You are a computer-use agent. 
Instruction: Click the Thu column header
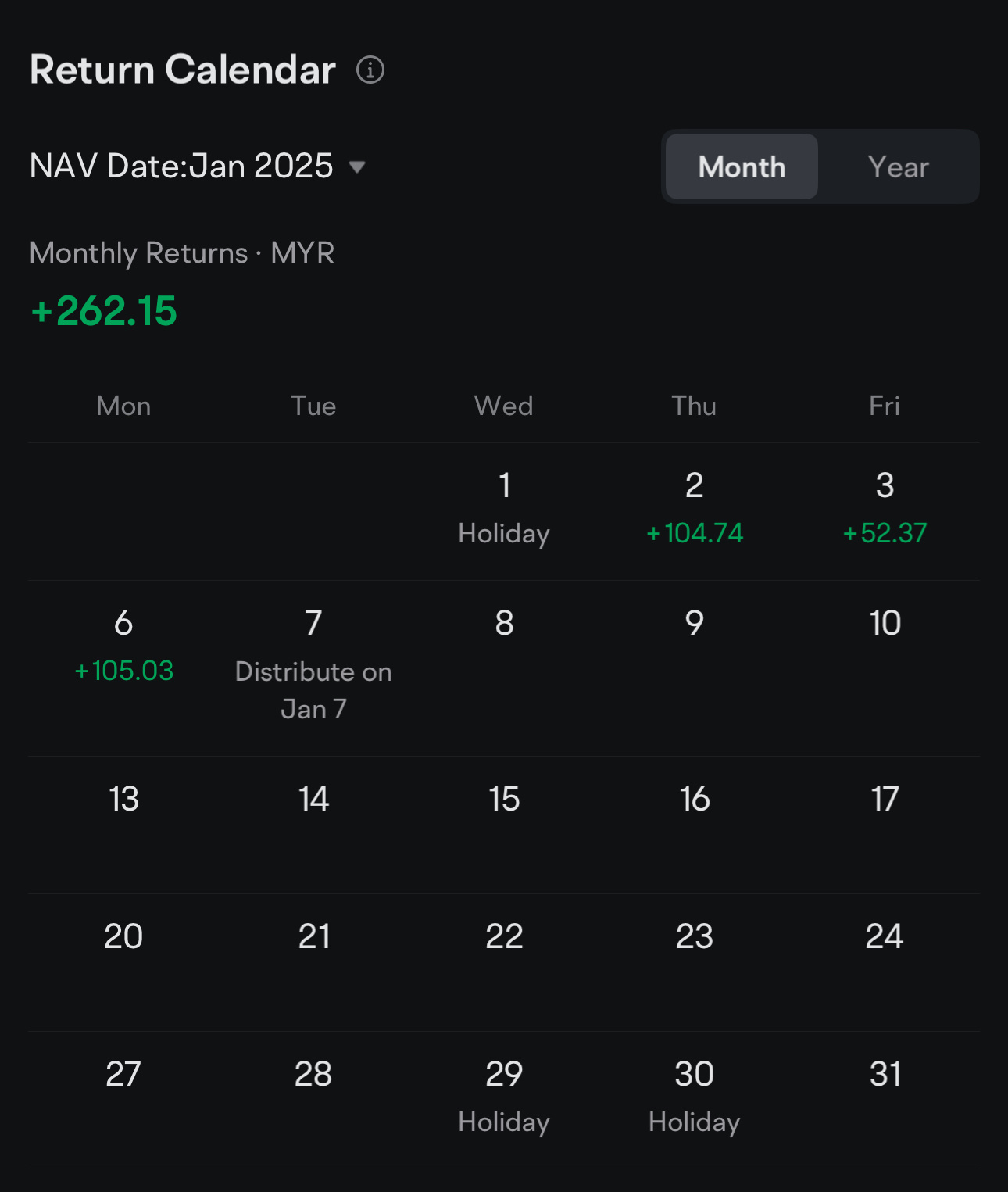(694, 406)
